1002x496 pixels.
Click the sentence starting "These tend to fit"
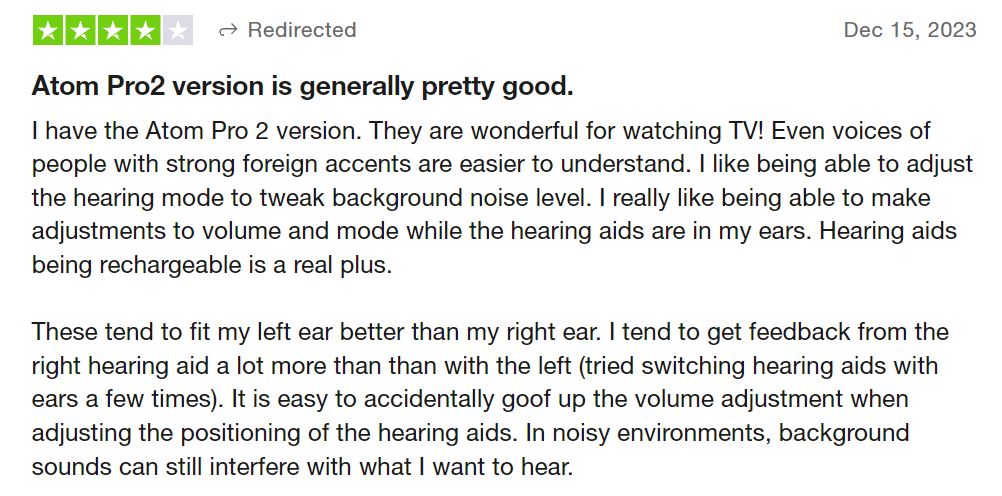coord(300,332)
